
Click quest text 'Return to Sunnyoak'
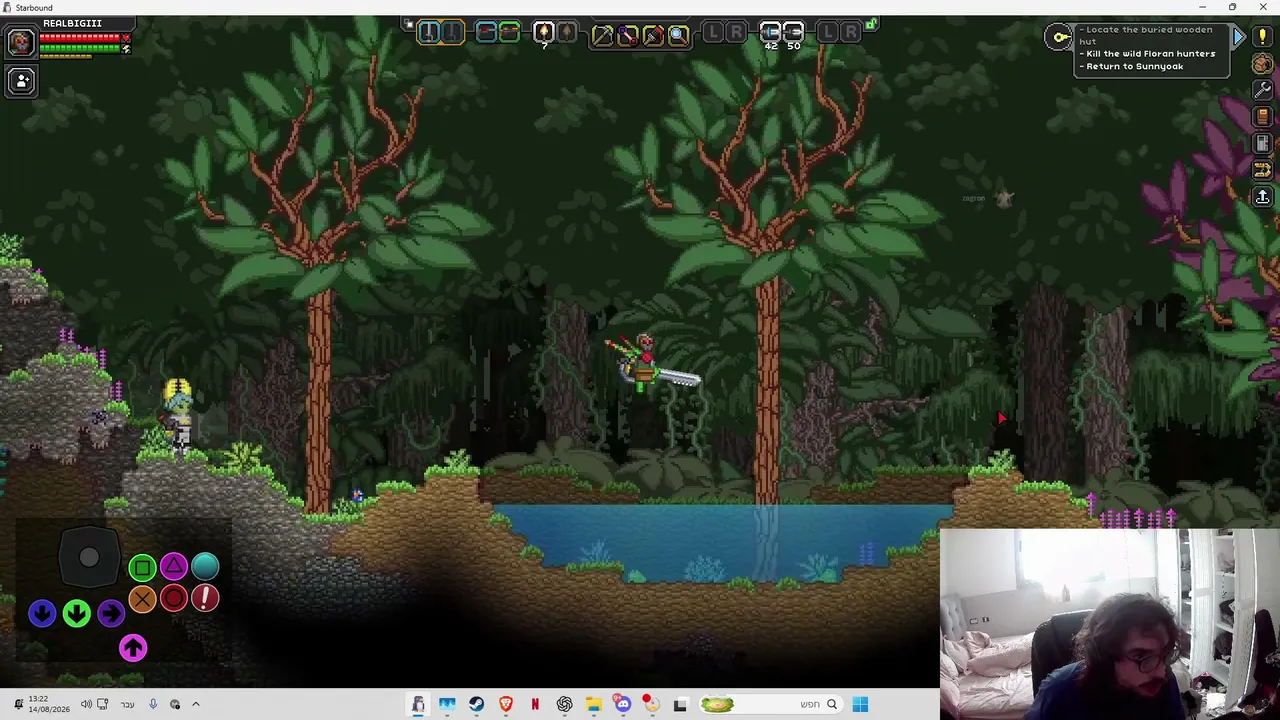pyautogui.click(x=1132, y=67)
